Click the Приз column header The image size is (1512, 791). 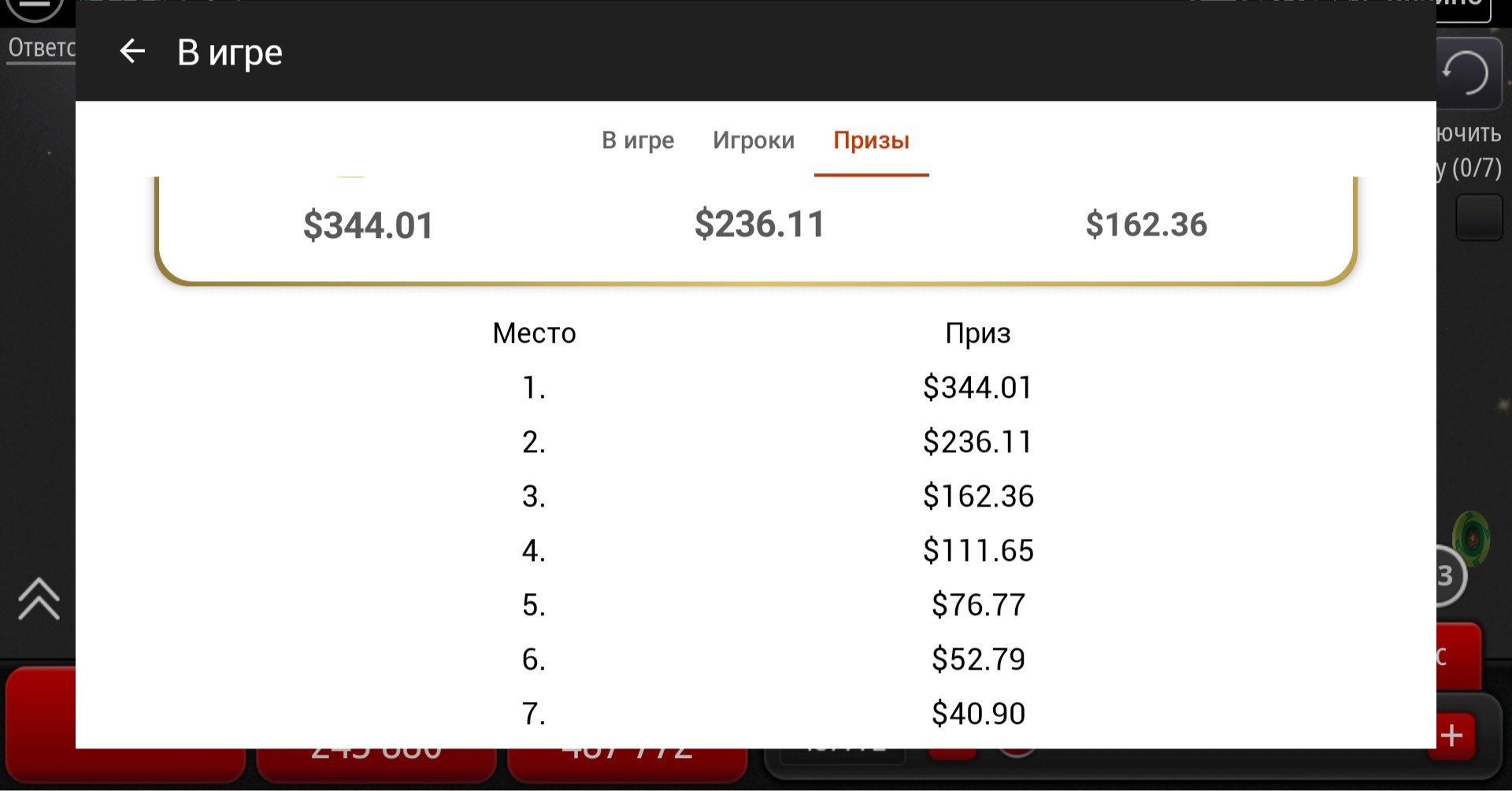click(978, 333)
